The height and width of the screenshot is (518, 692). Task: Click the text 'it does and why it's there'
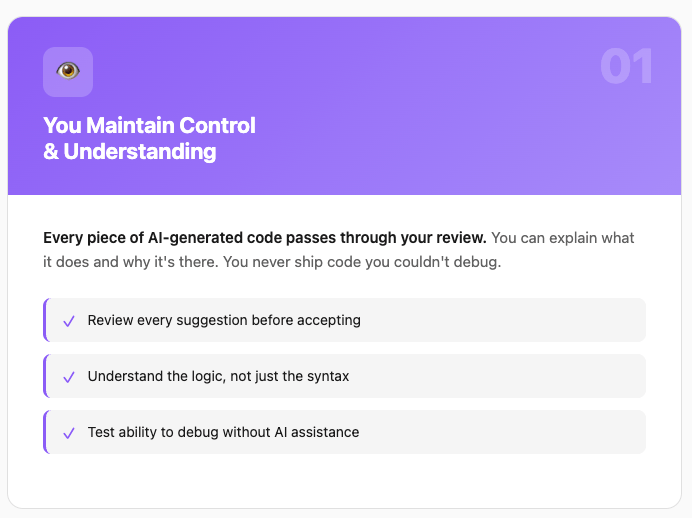point(131,262)
